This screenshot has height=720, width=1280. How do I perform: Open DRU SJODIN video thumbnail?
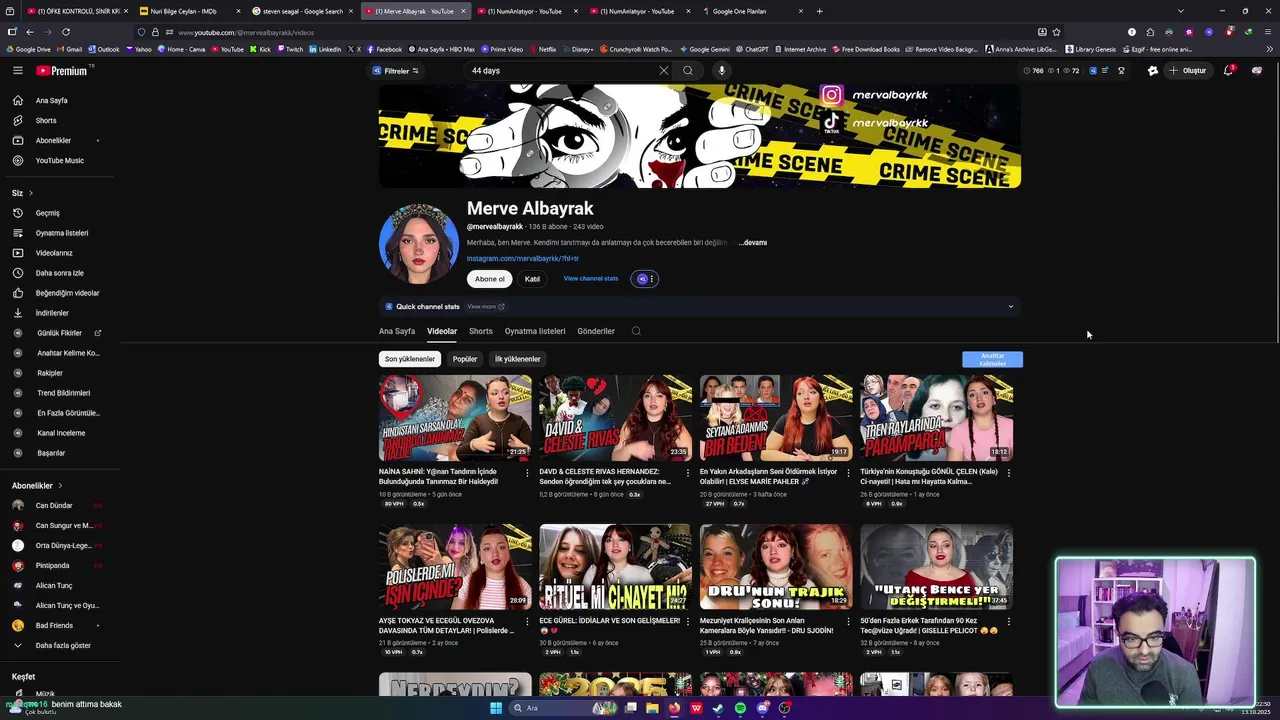(x=776, y=567)
